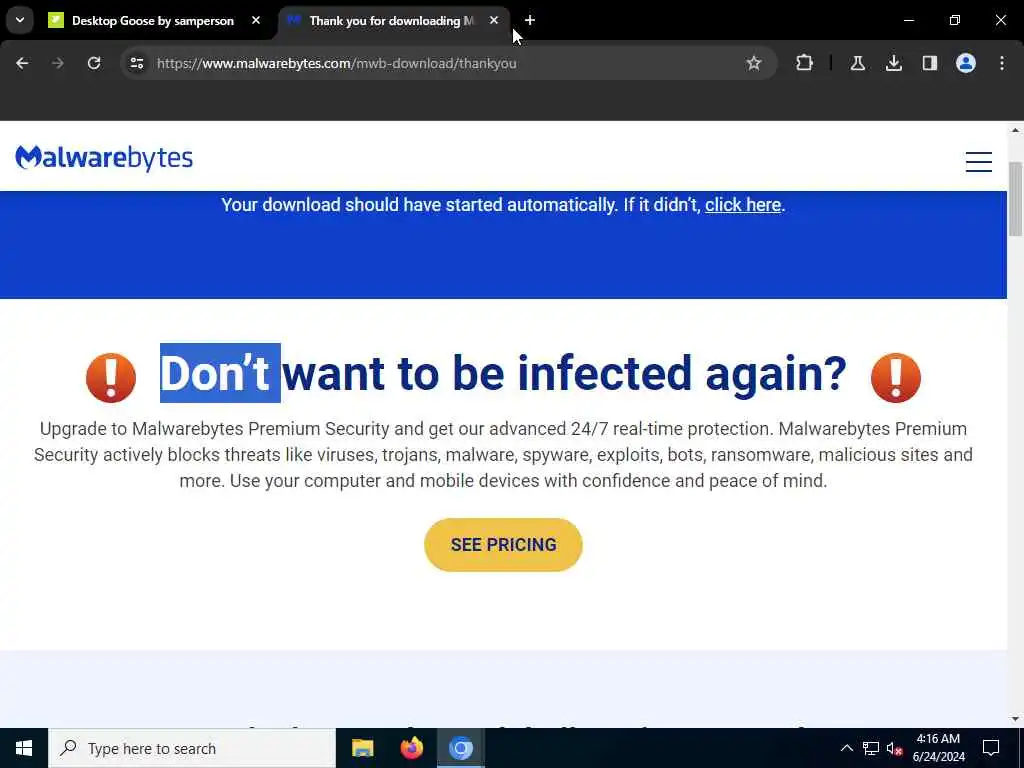Bookmark this page with the star icon
Screen dimensions: 1024x768
coord(754,63)
